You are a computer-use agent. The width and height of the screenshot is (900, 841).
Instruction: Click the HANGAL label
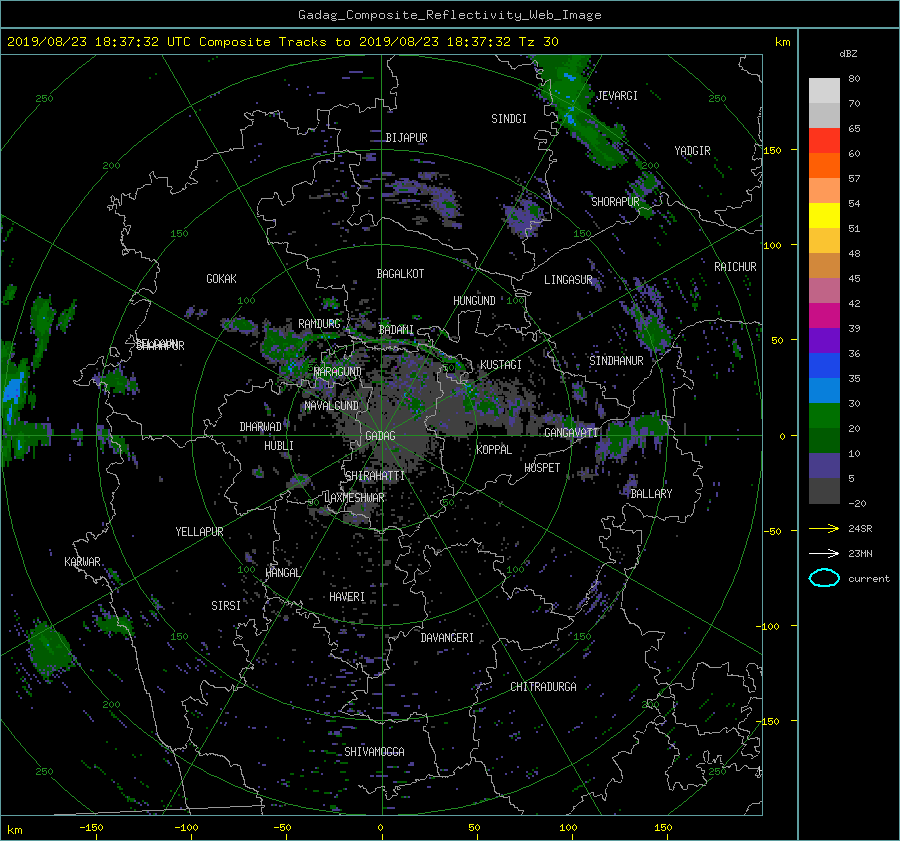[x=282, y=573]
